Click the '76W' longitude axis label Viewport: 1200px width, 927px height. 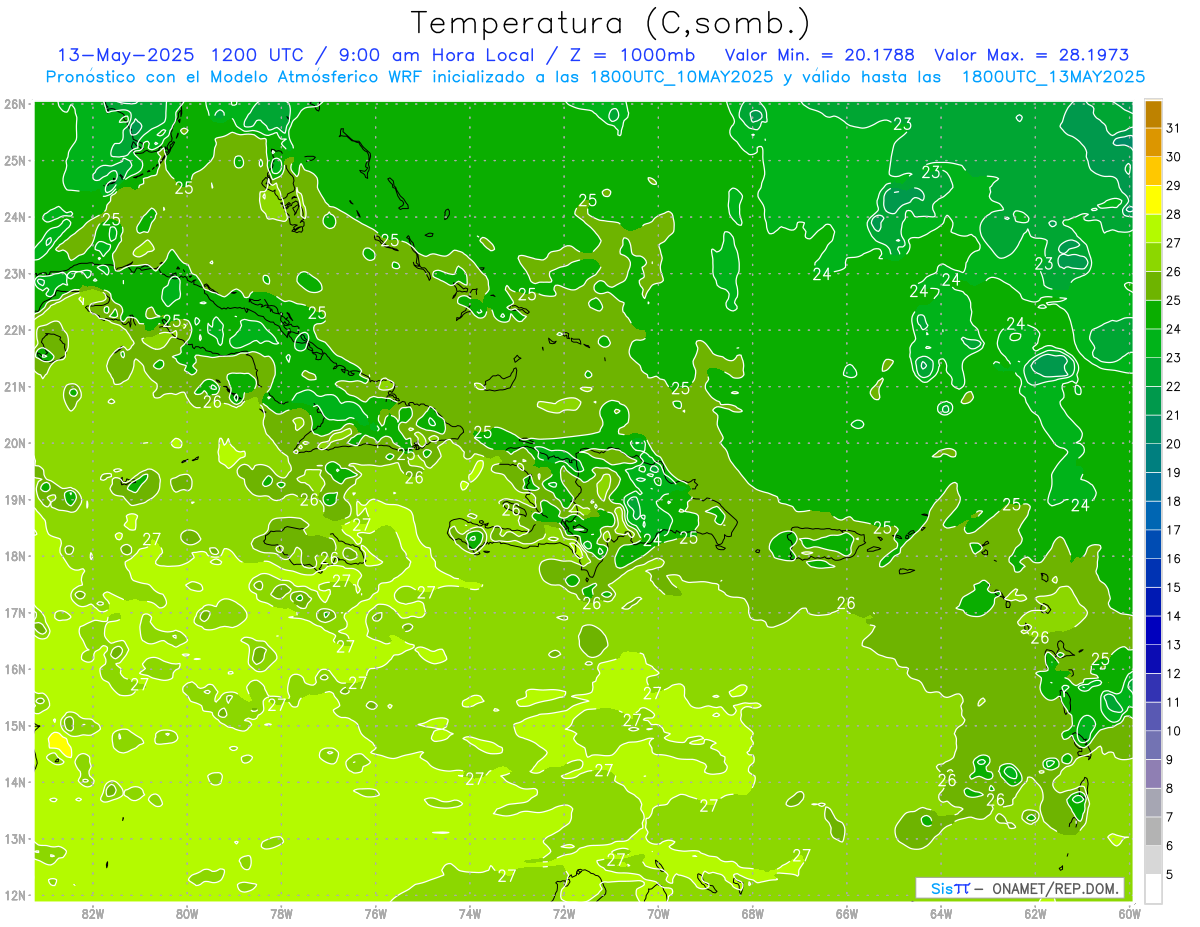375,912
